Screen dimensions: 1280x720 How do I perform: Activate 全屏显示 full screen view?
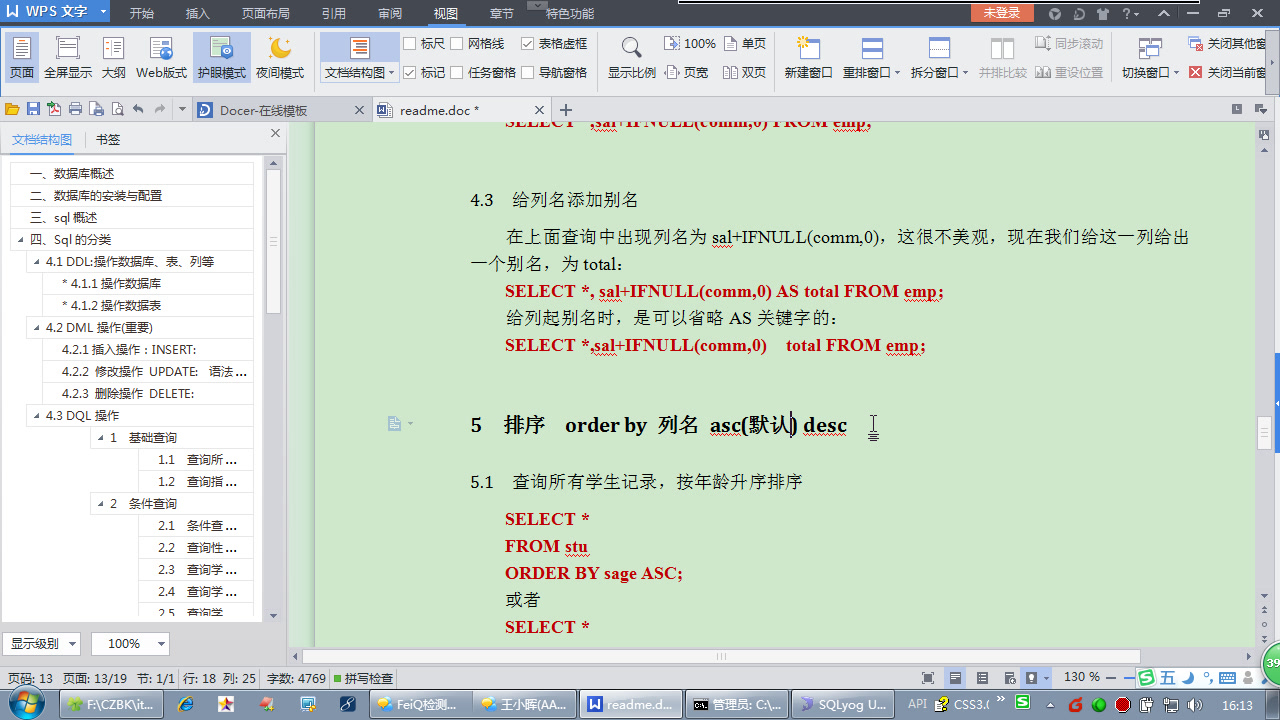[66, 57]
